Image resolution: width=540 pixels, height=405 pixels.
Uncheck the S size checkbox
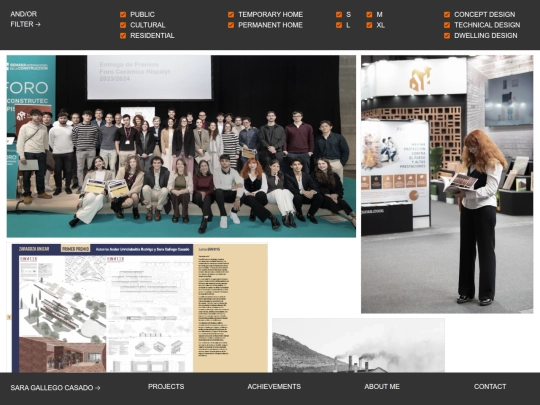click(x=339, y=14)
